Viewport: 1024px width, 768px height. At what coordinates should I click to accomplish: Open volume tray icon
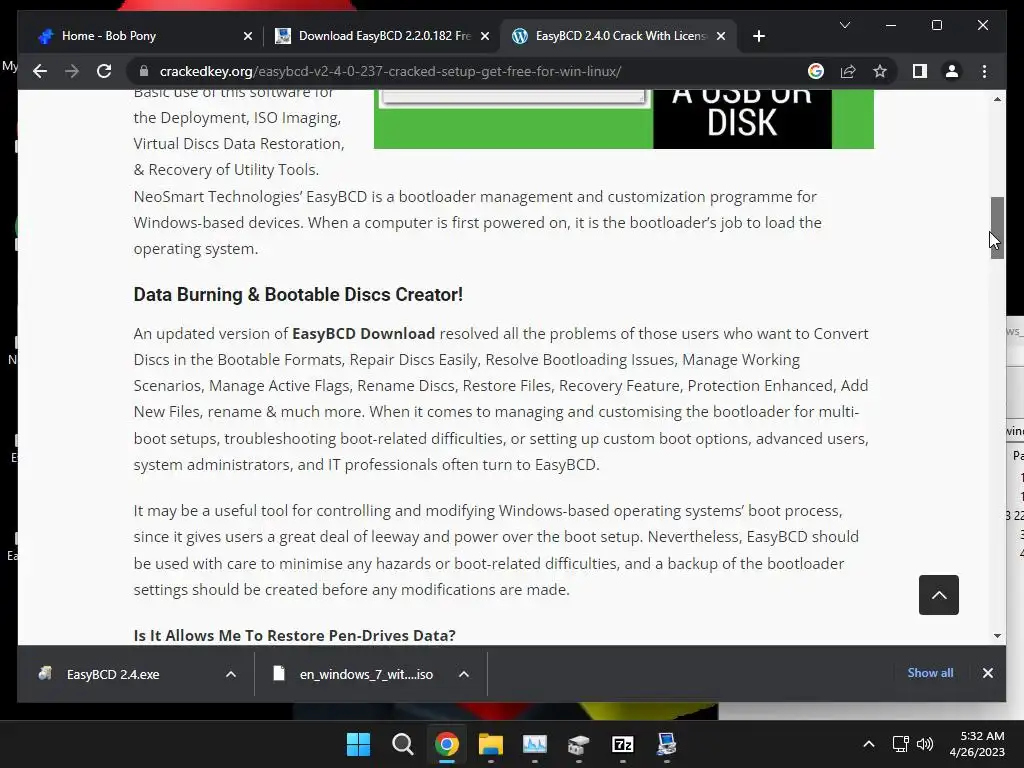(x=925, y=744)
